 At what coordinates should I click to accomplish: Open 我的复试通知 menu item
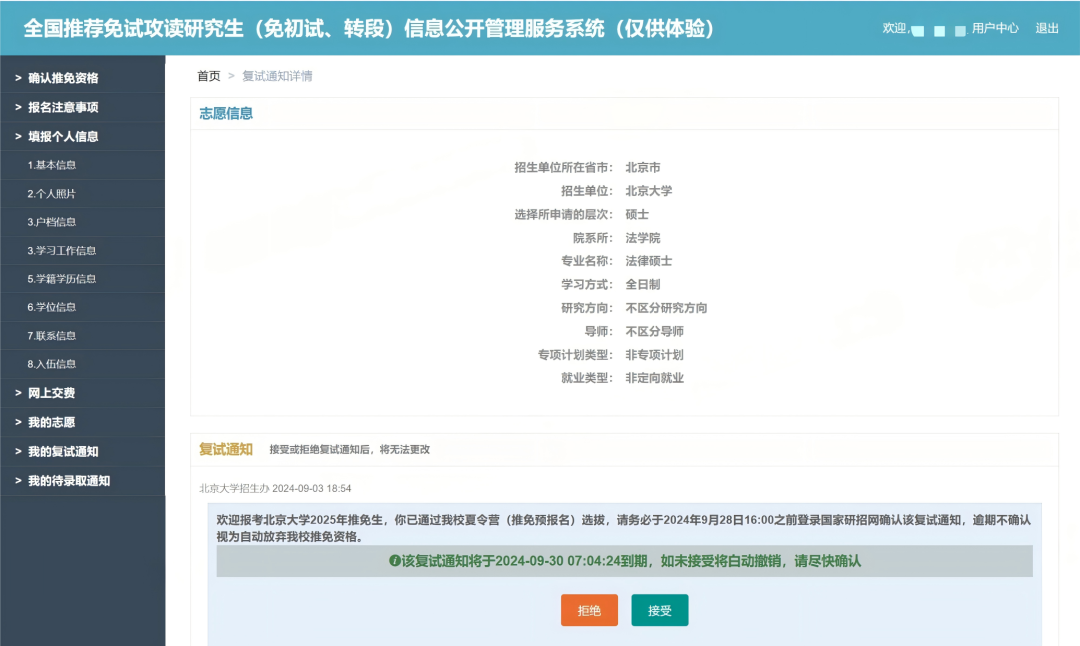click(63, 451)
